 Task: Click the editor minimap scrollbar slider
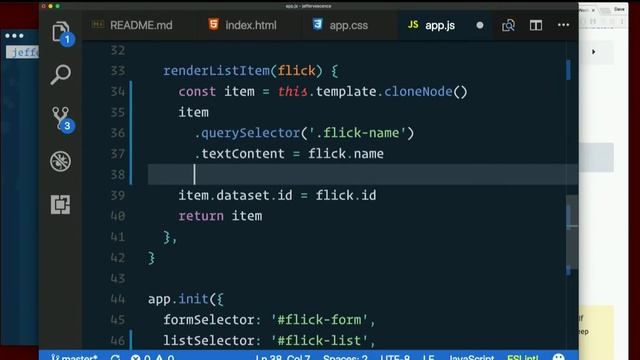point(572,233)
